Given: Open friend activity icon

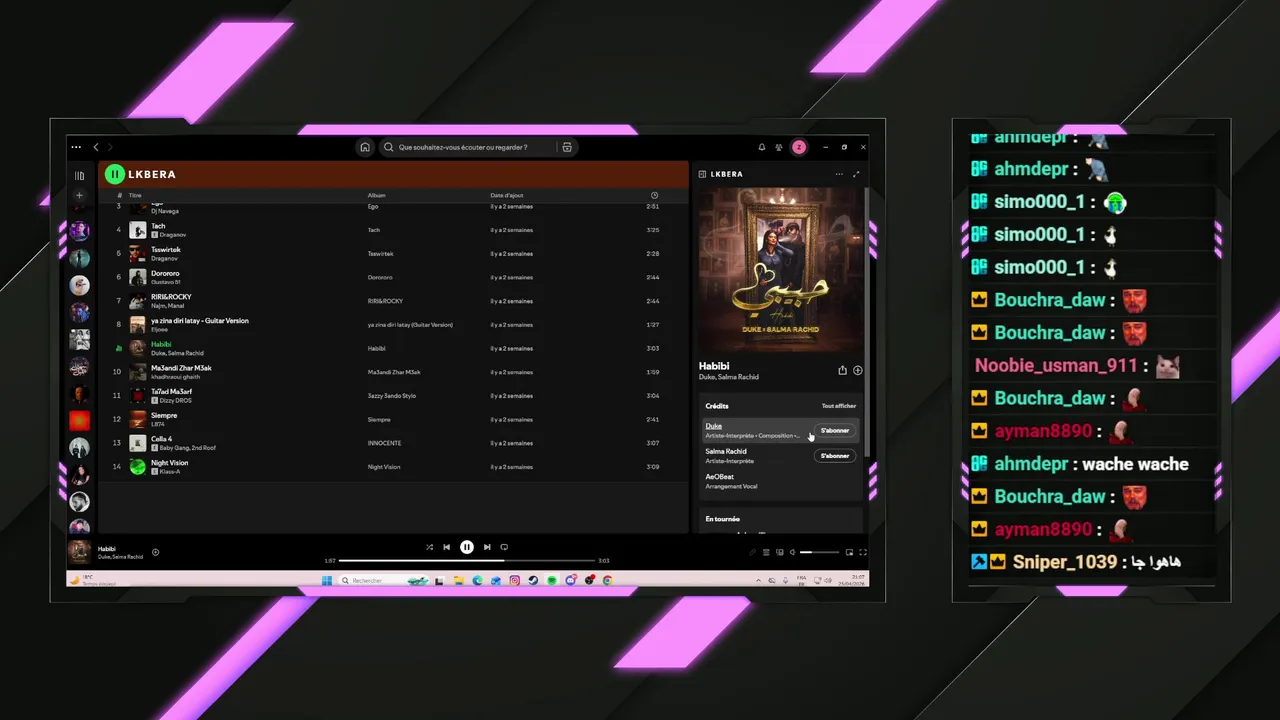Looking at the screenshot, I should coord(779,147).
